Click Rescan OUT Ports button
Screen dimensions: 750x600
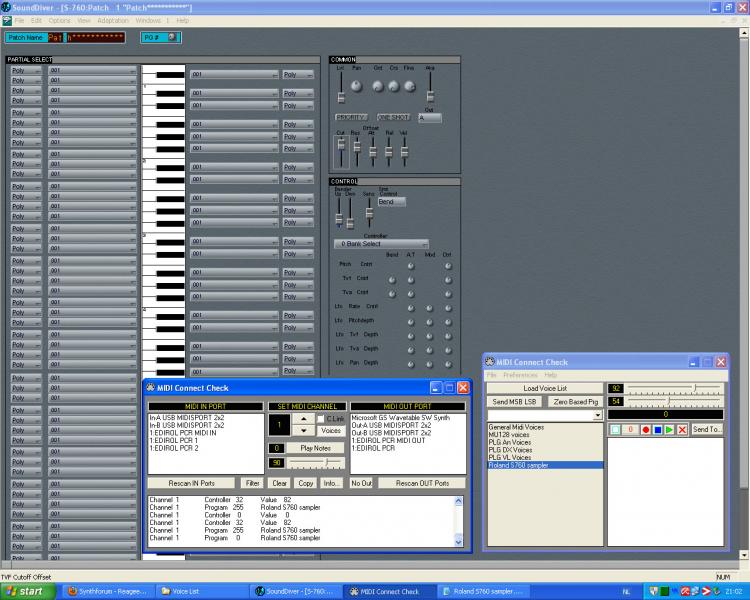(x=422, y=483)
